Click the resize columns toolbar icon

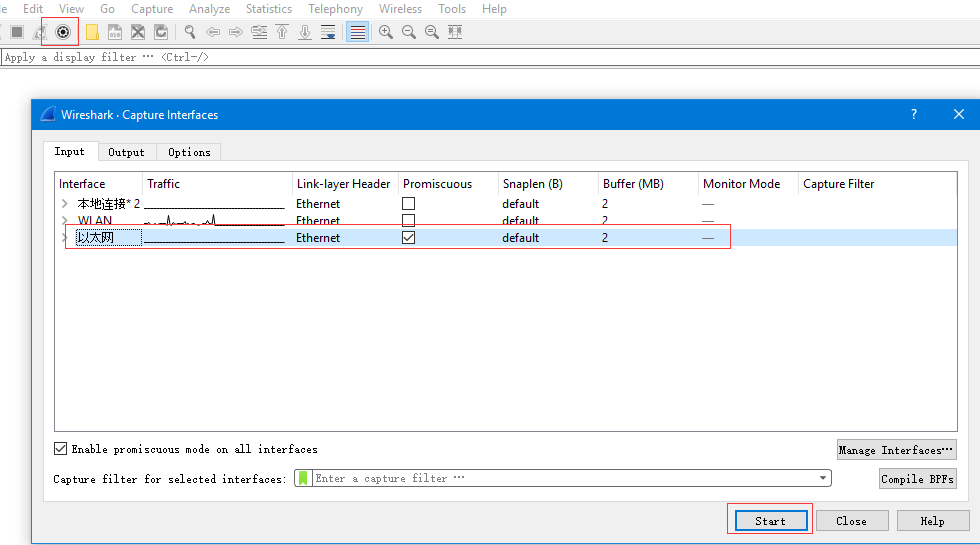tap(455, 32)
